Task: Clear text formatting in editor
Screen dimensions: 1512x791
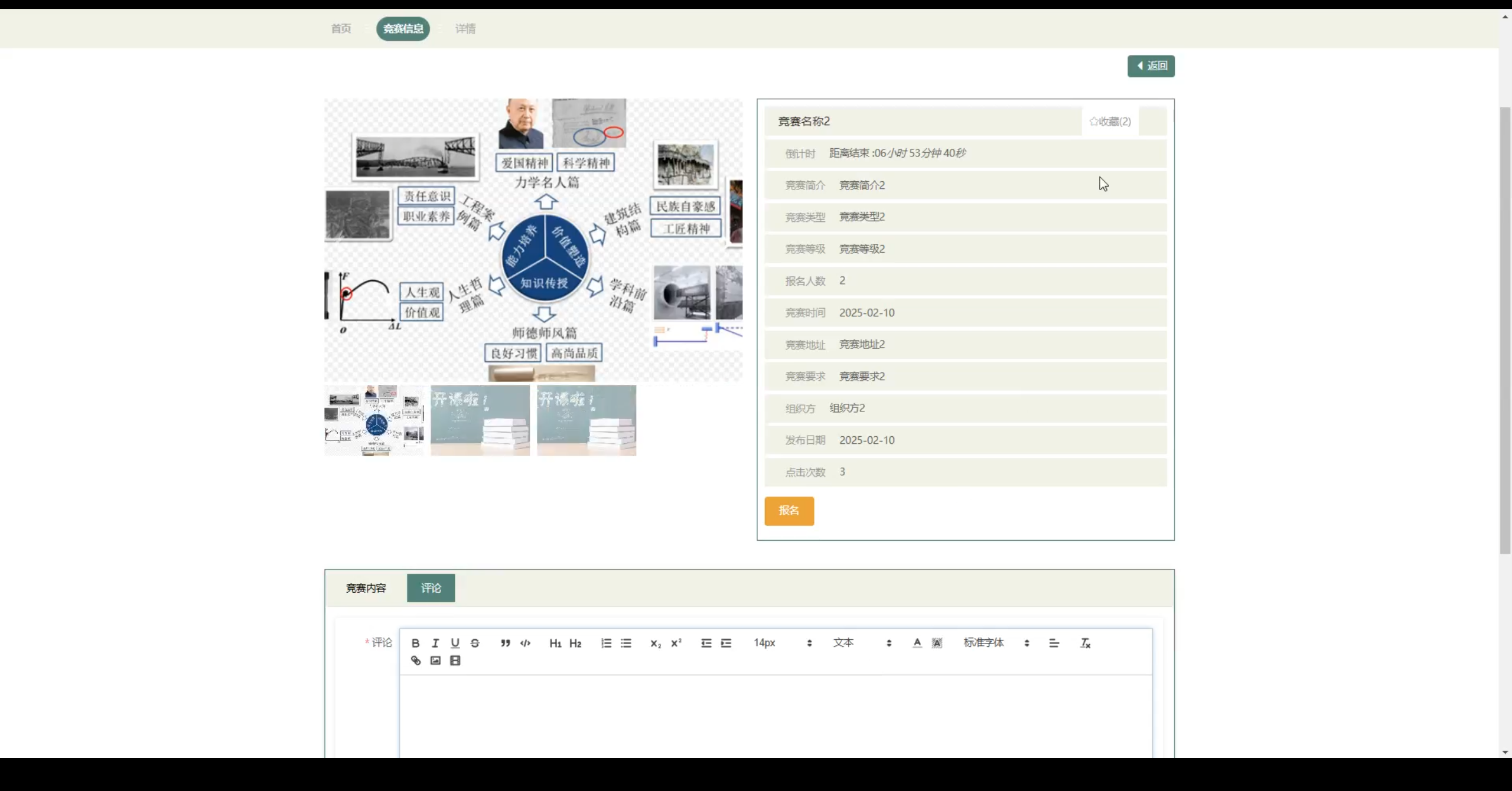Action: coord(1085,643)
